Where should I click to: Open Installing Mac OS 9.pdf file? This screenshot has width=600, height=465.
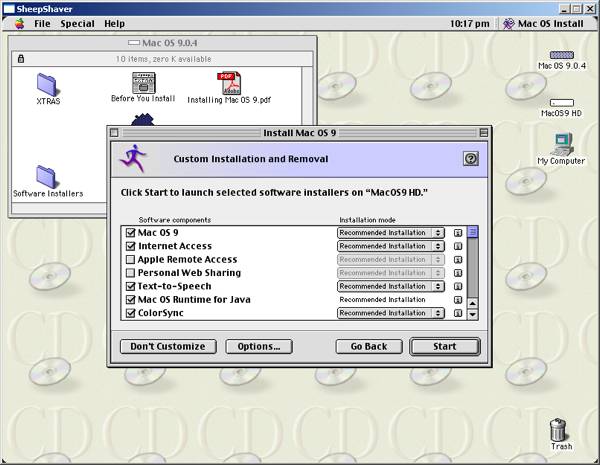click(x=231, y=83)
